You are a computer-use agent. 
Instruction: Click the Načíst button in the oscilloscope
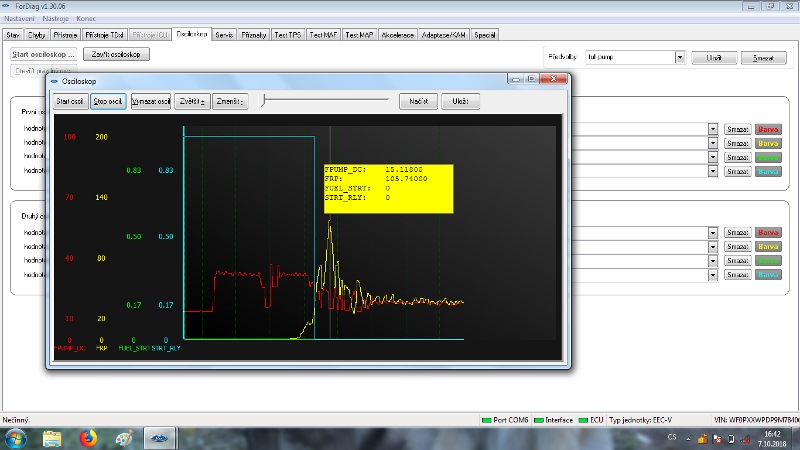419,101
